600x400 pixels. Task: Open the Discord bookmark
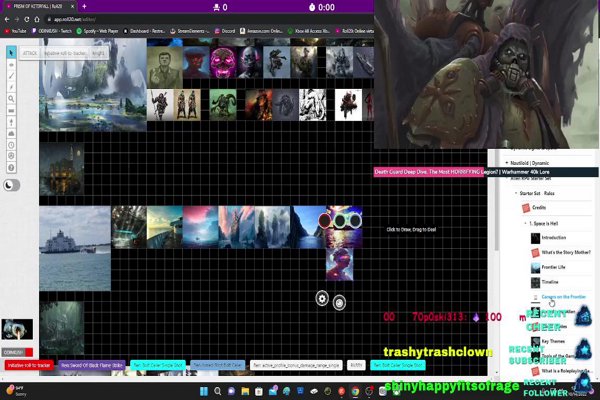tap(225, 31)
